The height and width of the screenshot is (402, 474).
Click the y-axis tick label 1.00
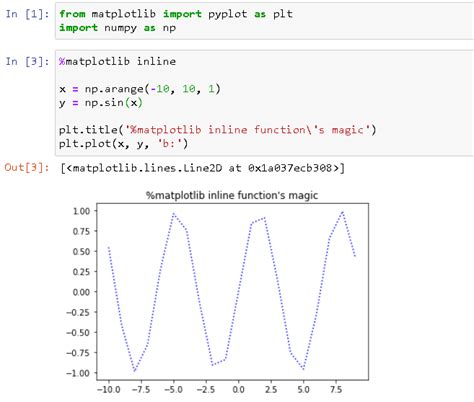82,211
